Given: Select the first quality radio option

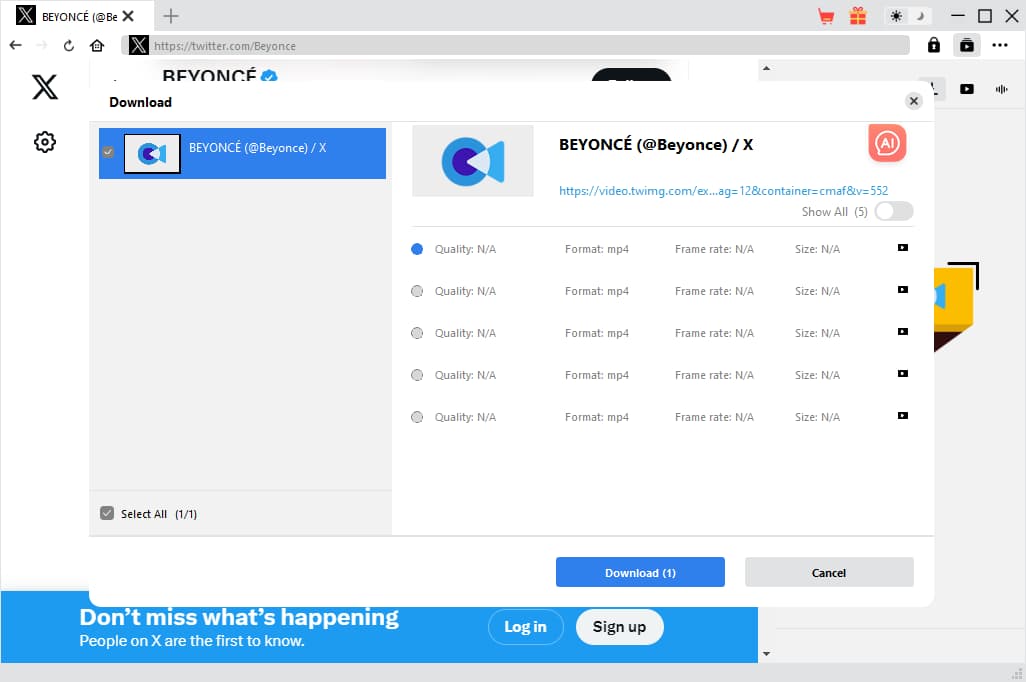Looking at the screenshot, I should 417,249.
